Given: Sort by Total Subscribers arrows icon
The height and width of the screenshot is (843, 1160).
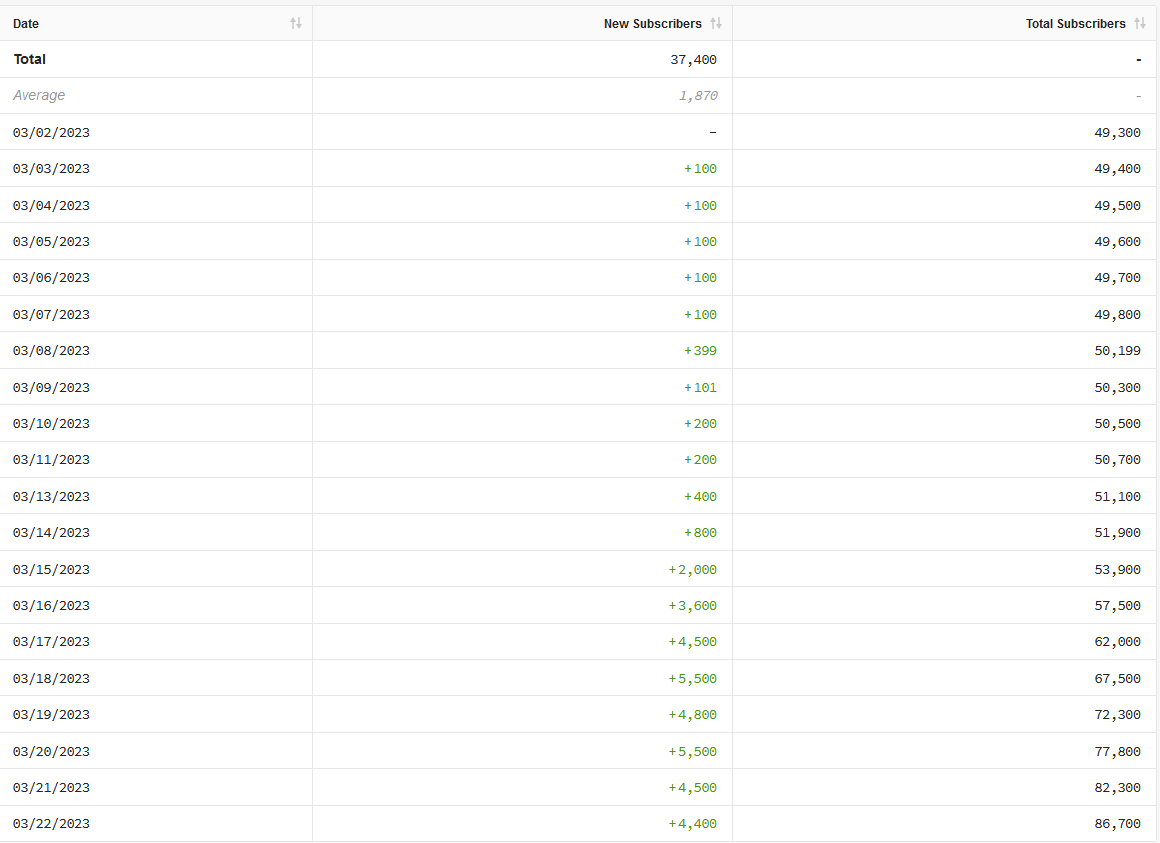Looking at the screenshot, I should click(x=1139, y=24).
